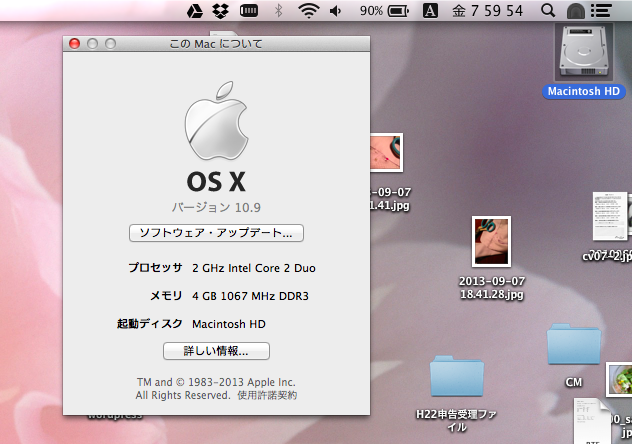Screen dimensions: 632x444
Task: Open the 使用許諾契約 link
Action: [266, 396]
